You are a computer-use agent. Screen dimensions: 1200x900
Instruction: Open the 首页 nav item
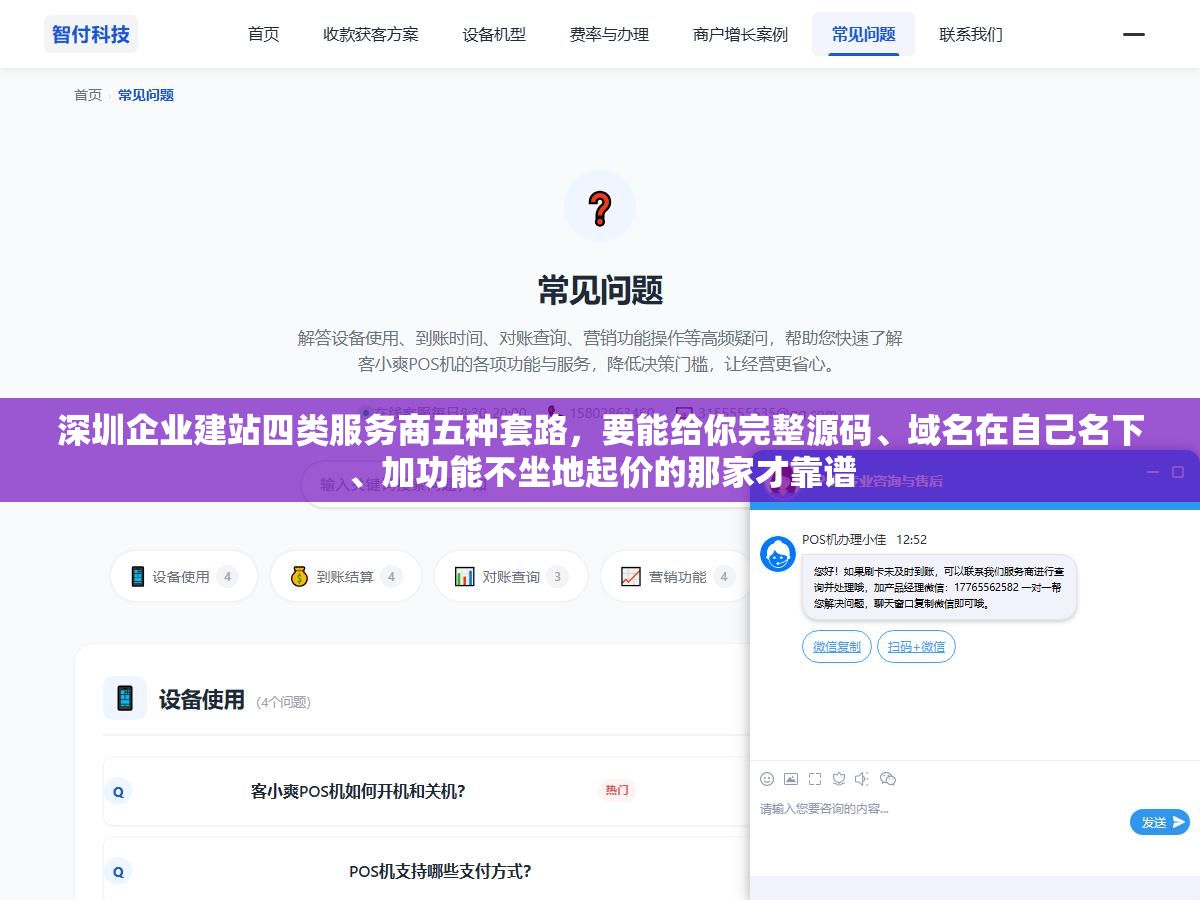[x=264, y=34]
